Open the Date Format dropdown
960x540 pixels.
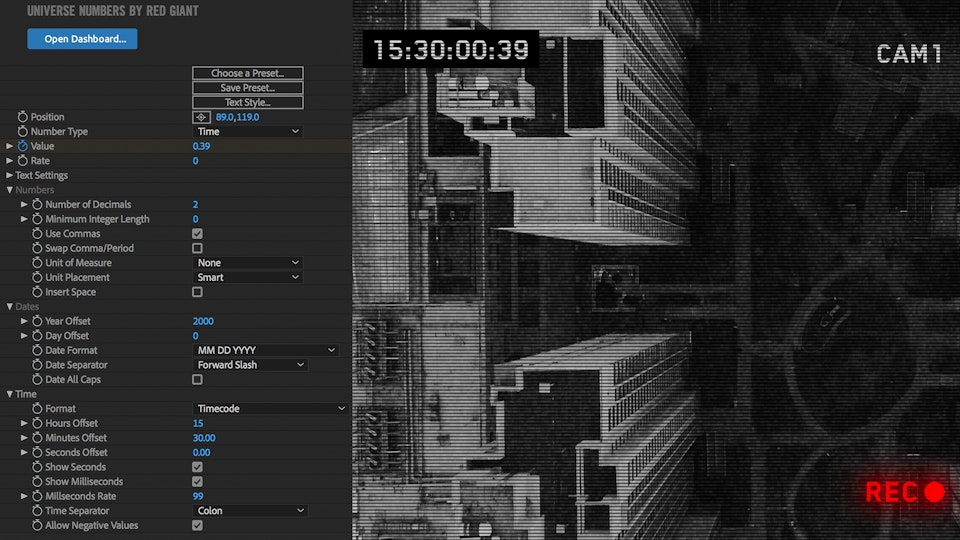point(265,350)
